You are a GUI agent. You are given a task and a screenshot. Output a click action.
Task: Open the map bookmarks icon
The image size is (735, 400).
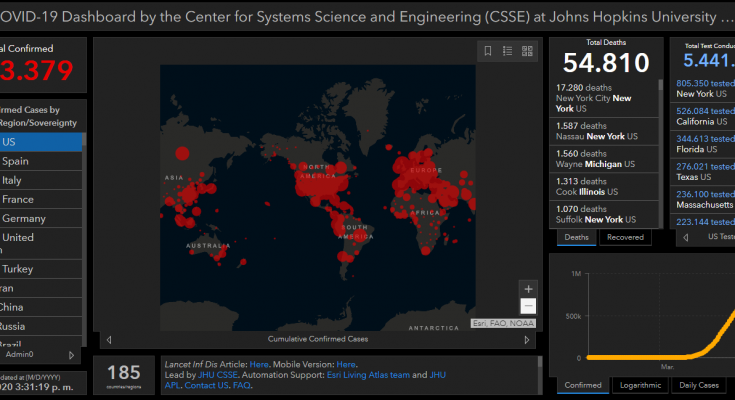point(488,51)
